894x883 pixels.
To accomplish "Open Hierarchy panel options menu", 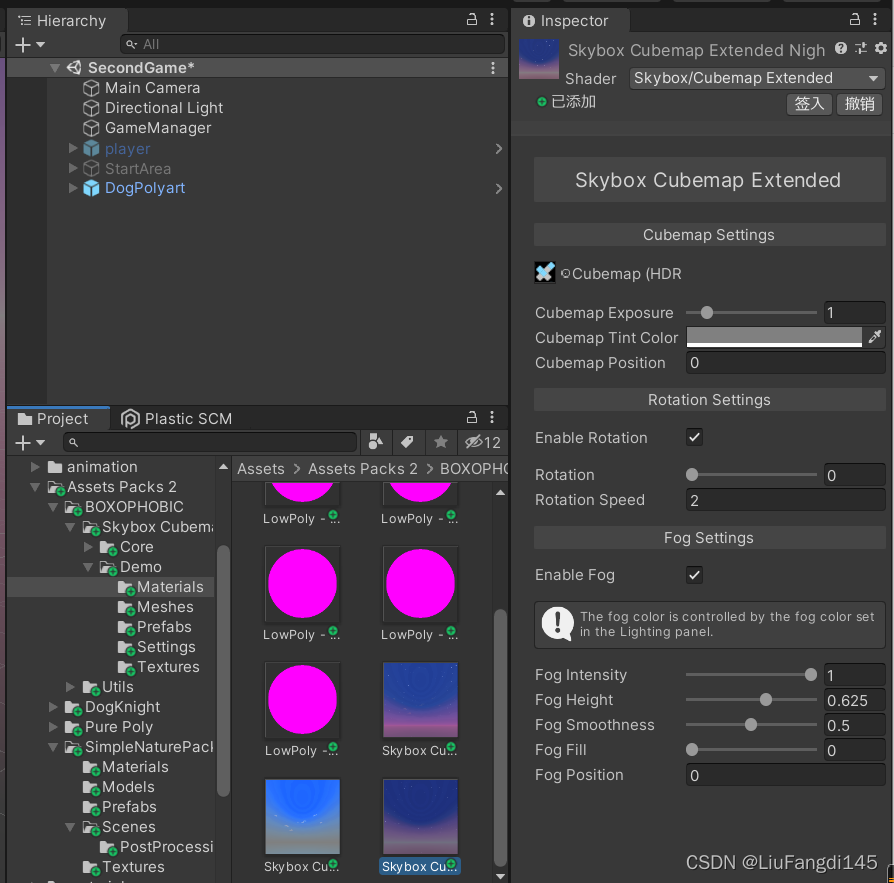I will (492, 19).
